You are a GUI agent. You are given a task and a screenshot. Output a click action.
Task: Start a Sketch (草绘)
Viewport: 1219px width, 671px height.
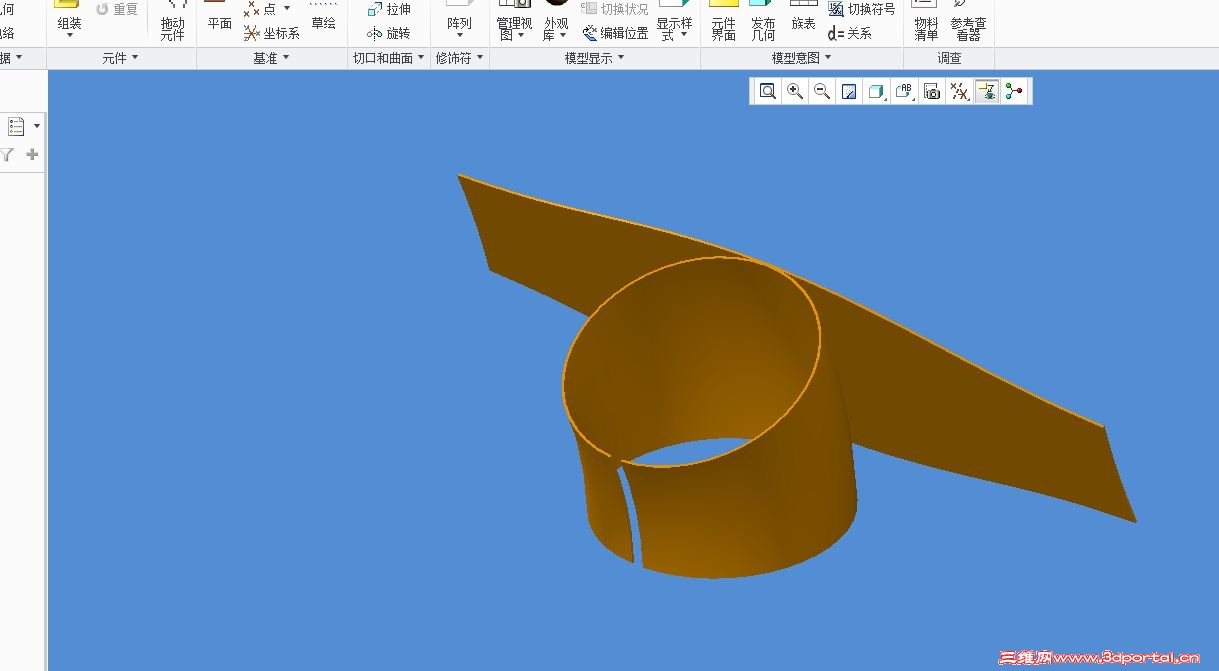coord(323,16)
